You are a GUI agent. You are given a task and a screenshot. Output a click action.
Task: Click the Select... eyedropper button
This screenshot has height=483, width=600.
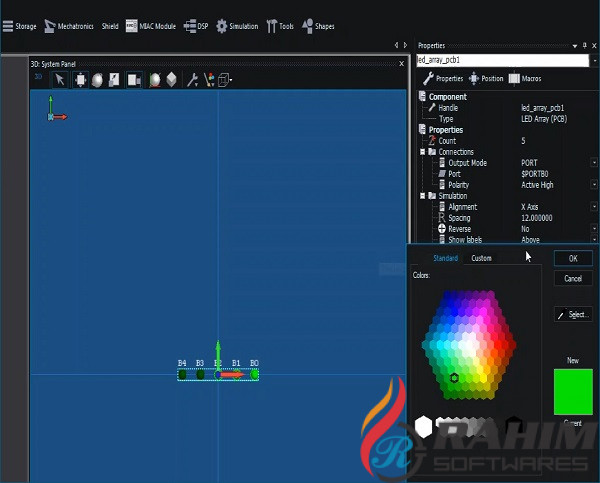[x=573, y=315]
